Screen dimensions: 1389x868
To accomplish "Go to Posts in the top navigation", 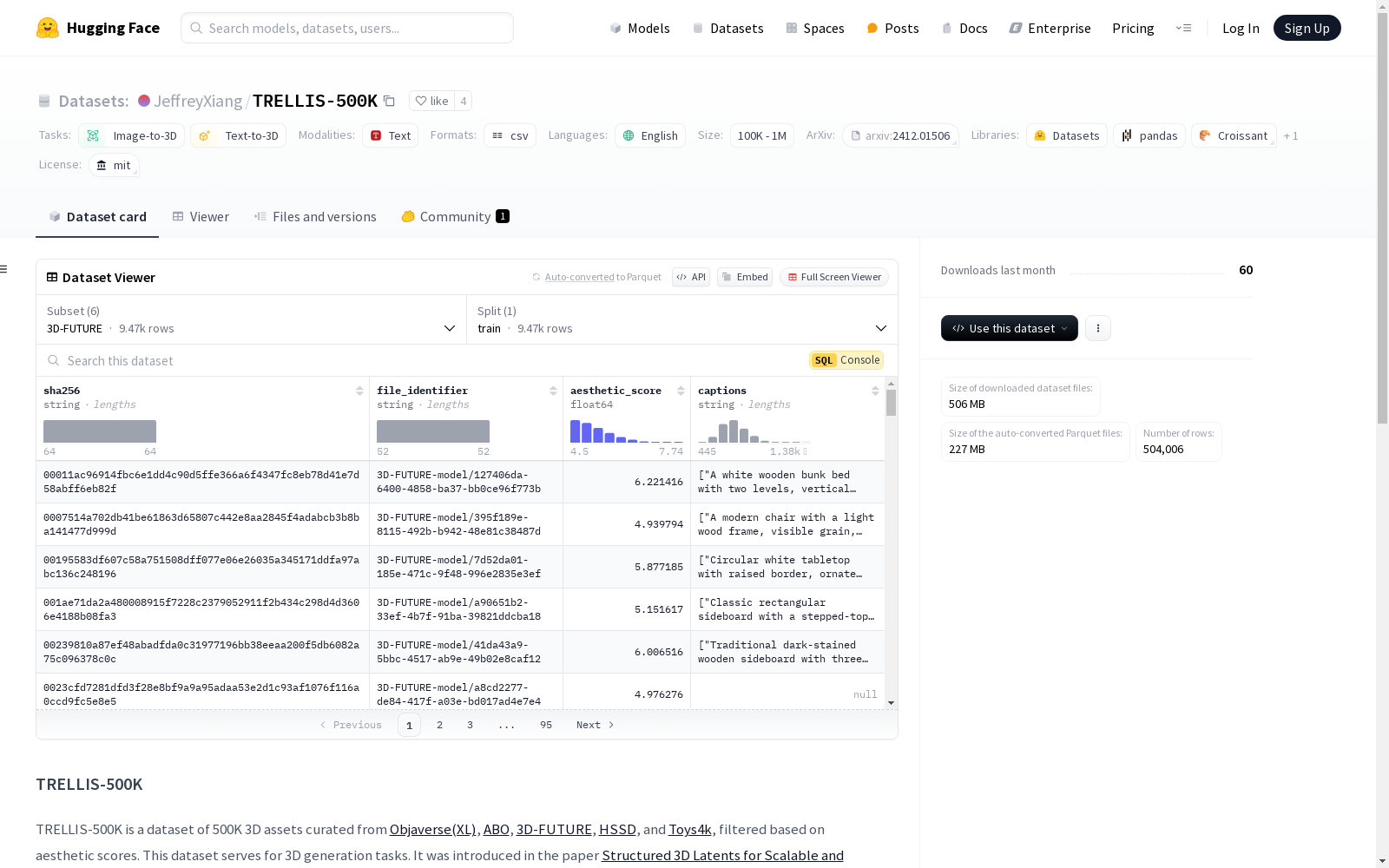I will click(x=892, y=28).
